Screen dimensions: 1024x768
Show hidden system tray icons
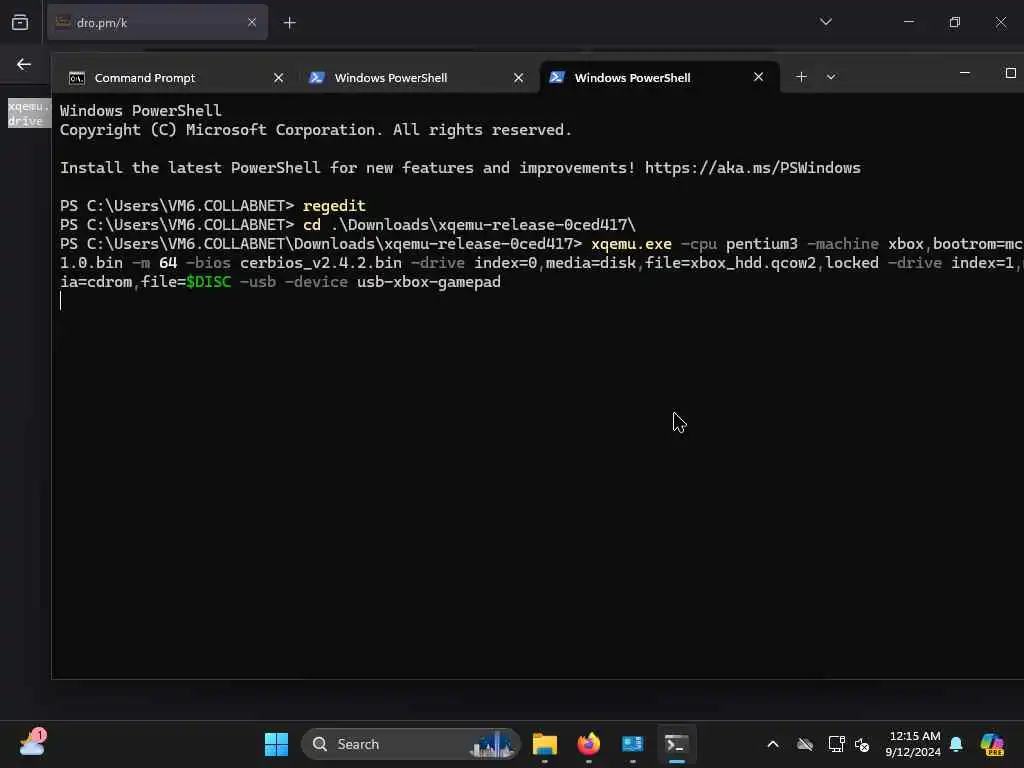click(773, 744)
